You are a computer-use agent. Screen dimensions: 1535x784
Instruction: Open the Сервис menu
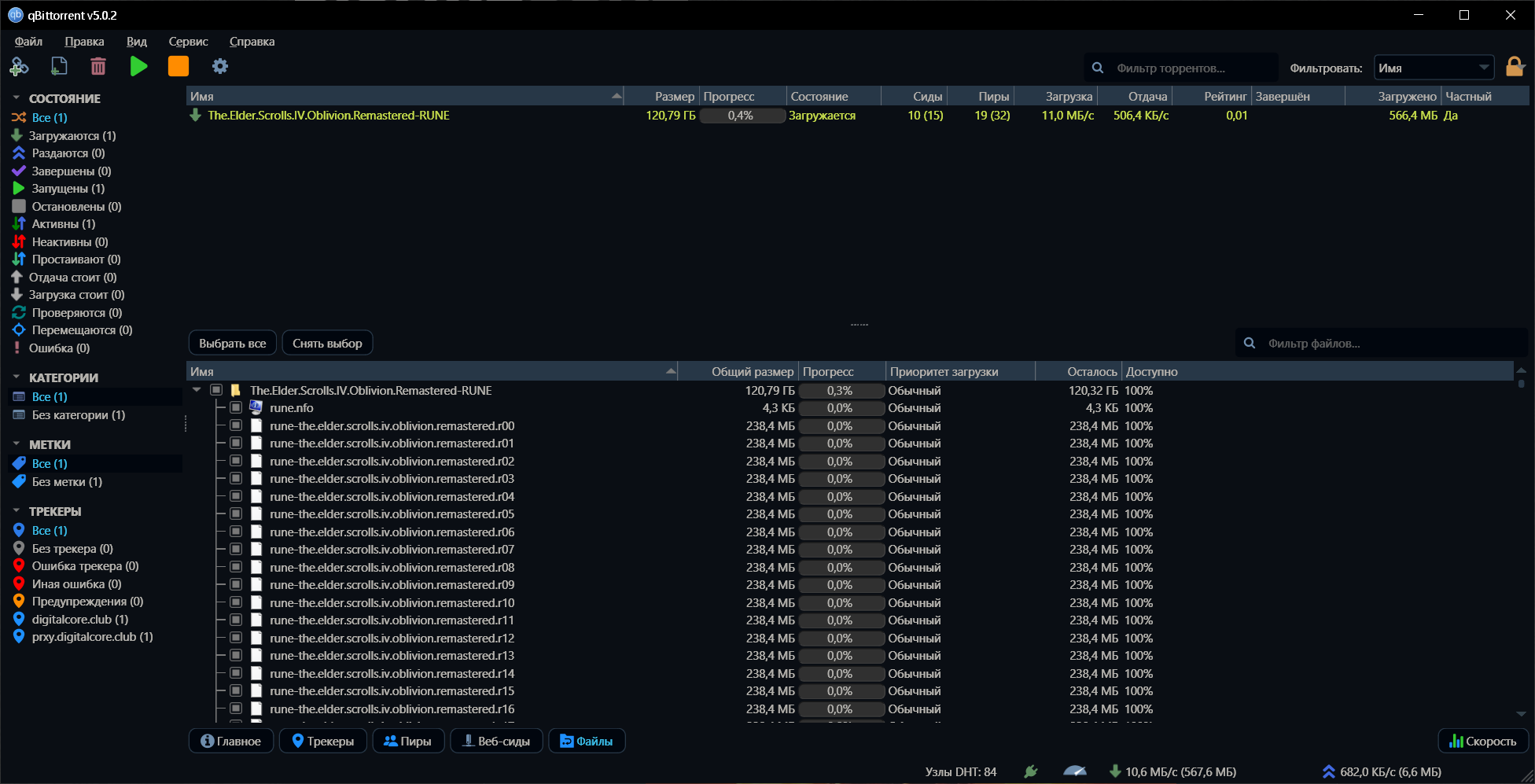point(189,42)
